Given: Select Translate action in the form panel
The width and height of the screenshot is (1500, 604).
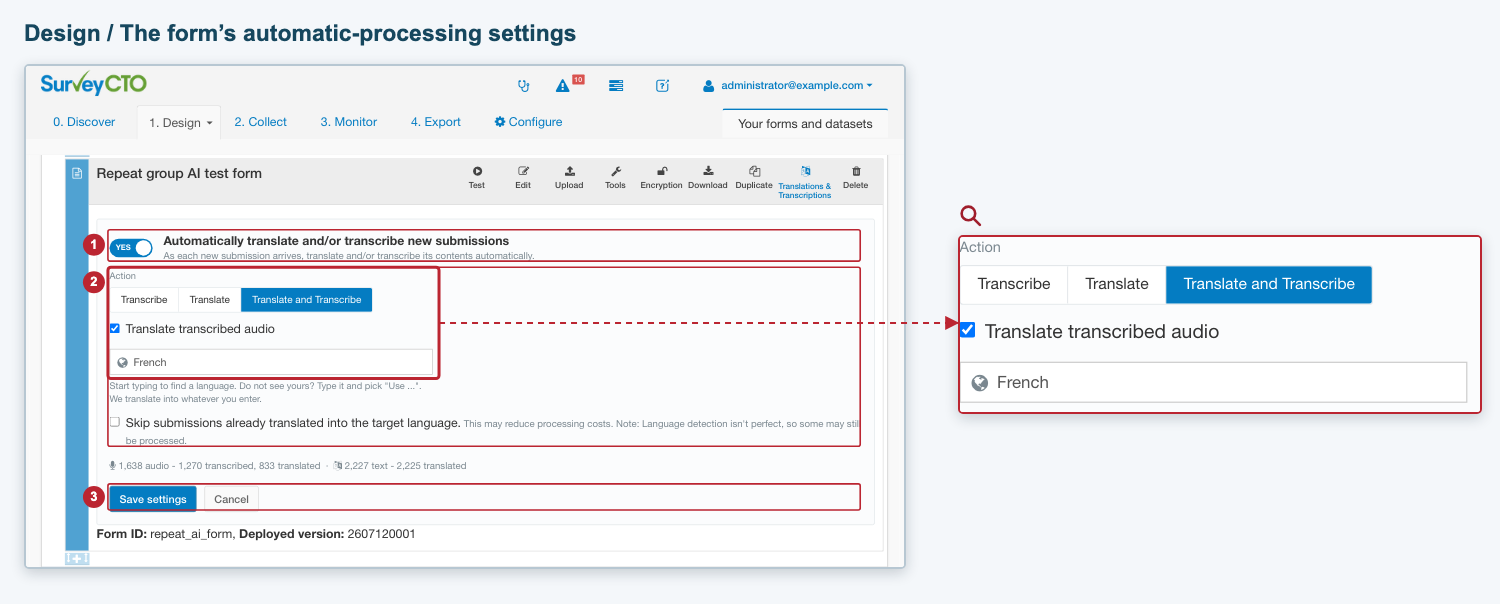Looking at the screenshot, I should coord(210,300).
